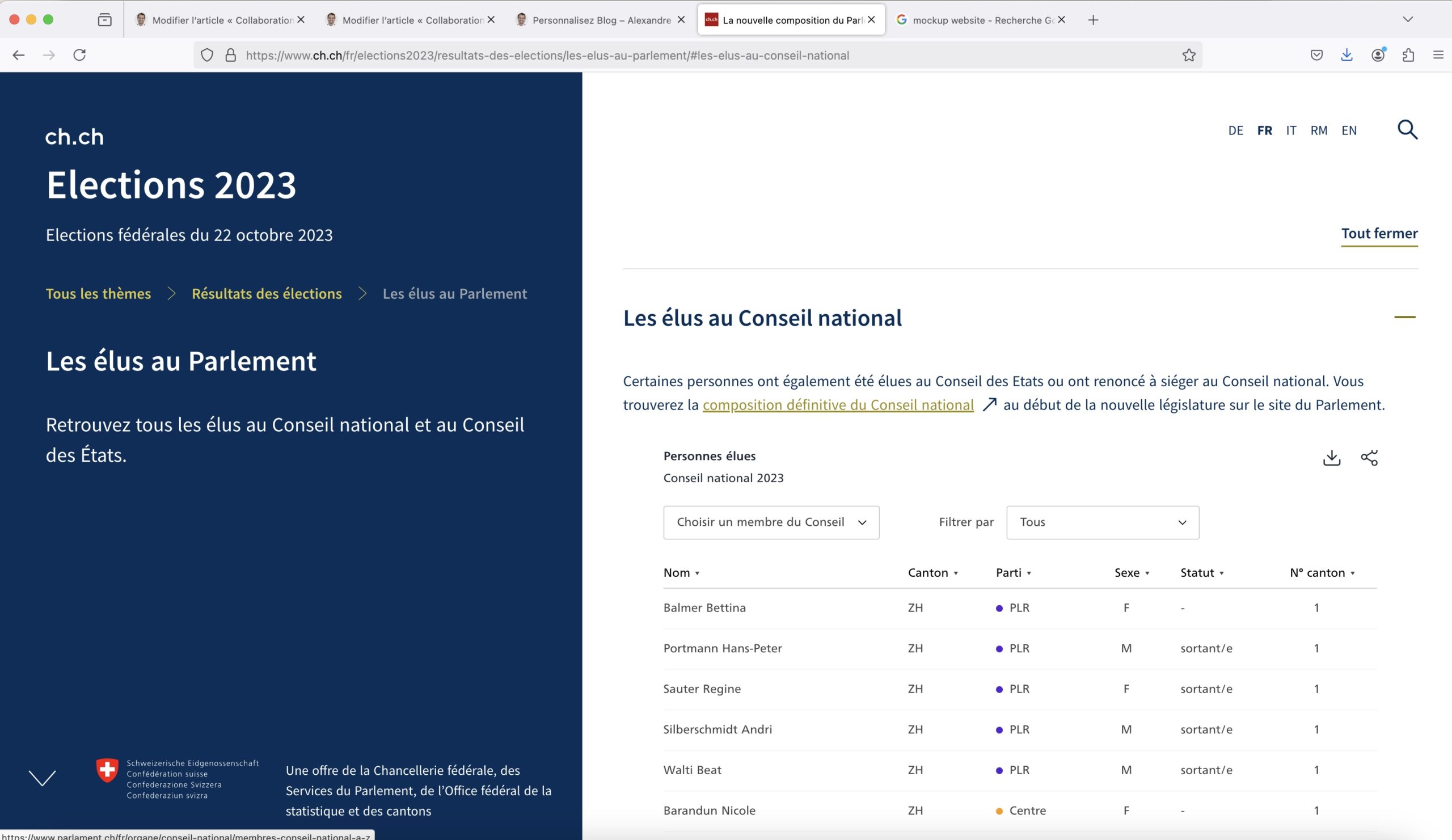Switch the site language to DE
The image size is (1452, 840).
point(1235,131)
